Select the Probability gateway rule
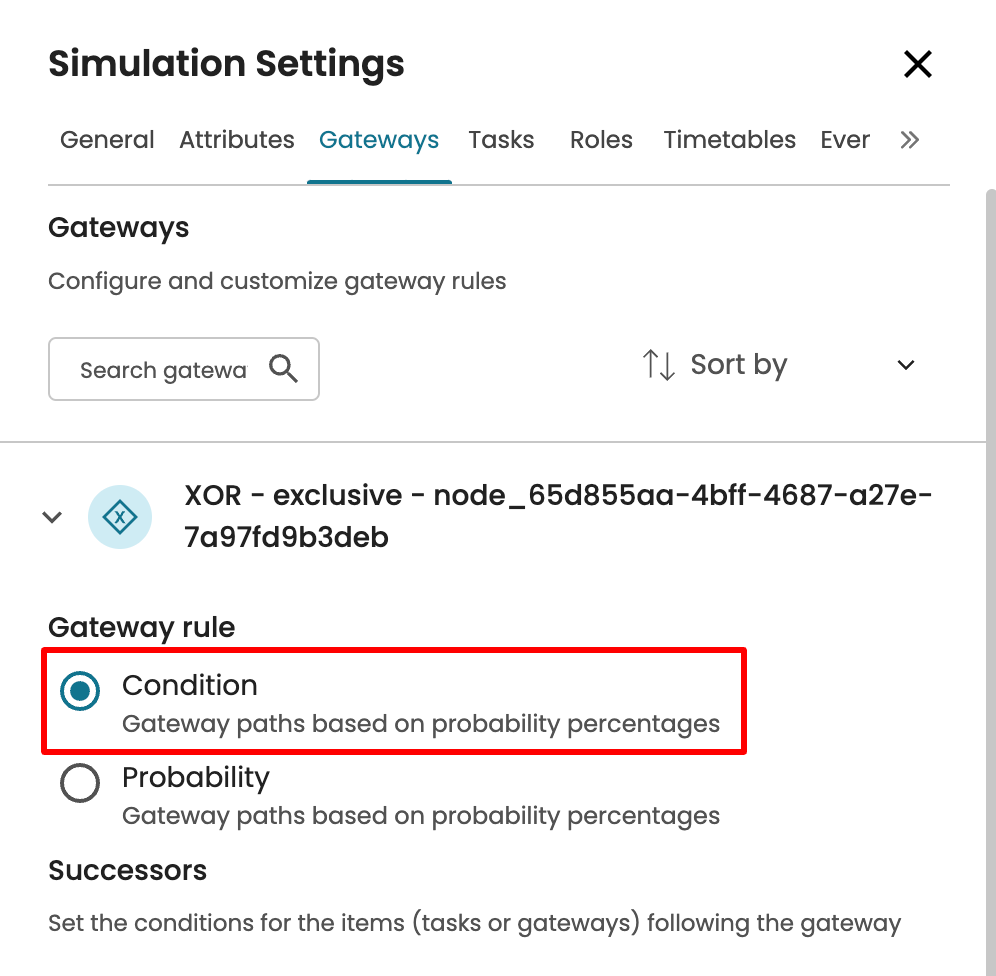Image resolution: width=996 pixels, height=976 pixels. pos(80,783)
